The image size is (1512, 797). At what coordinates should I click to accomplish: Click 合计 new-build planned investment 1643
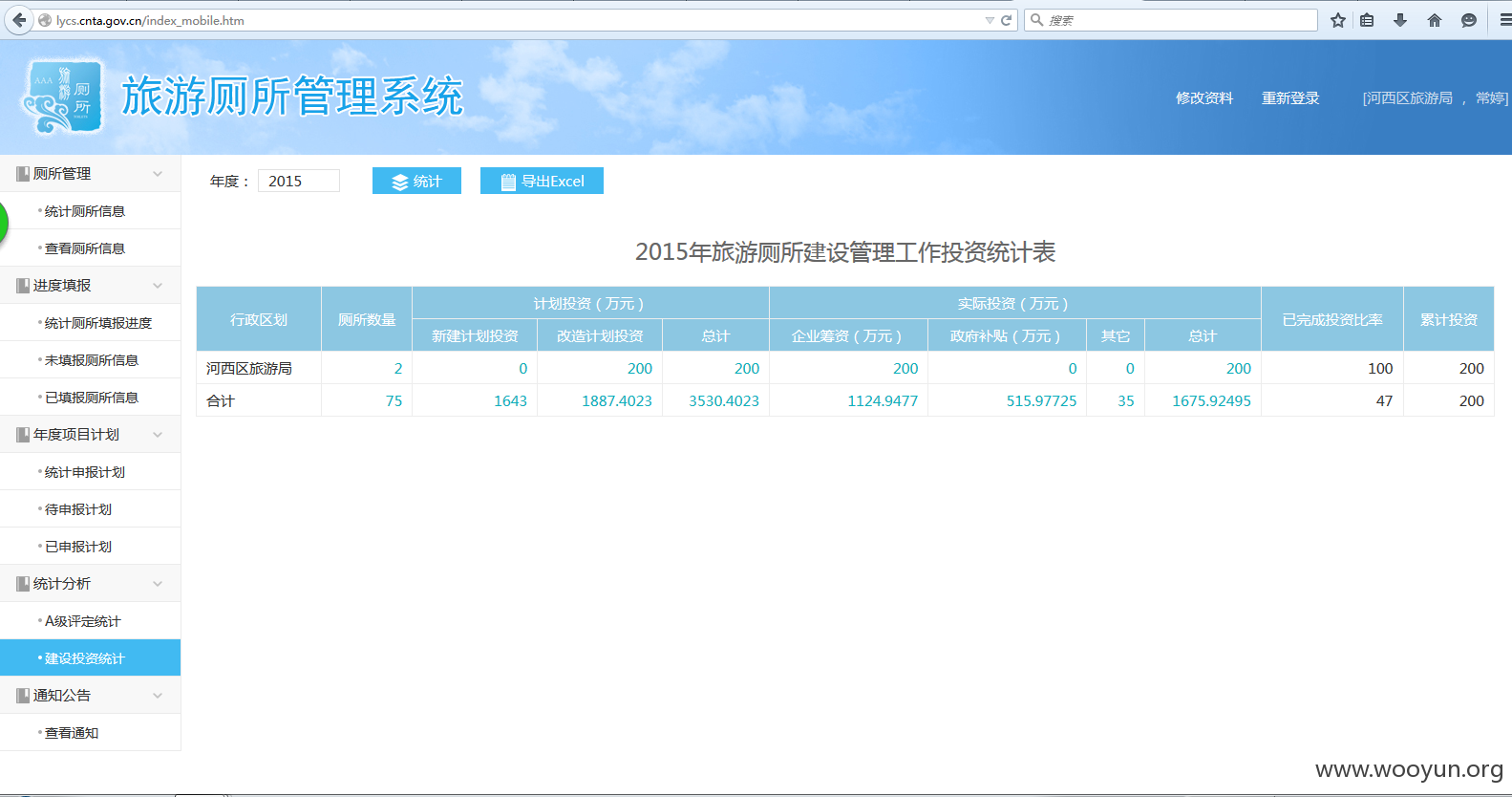(510, 401)
